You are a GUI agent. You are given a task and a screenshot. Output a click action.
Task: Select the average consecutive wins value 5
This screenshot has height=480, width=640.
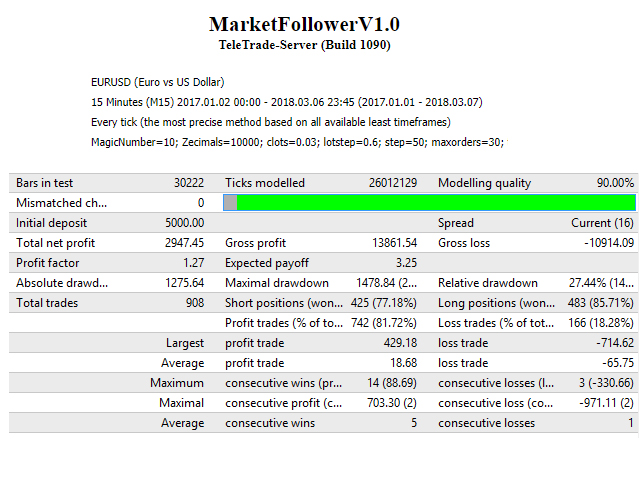[414, 423]
